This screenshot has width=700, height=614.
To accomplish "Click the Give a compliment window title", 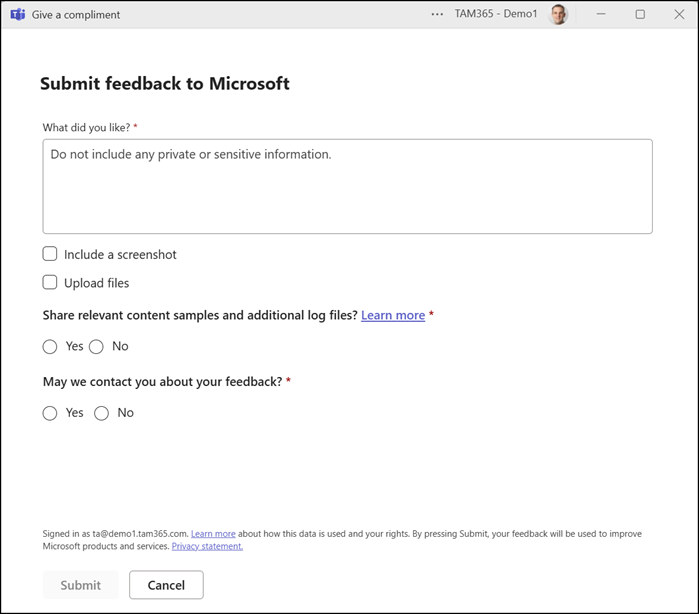I will [76, 15].
